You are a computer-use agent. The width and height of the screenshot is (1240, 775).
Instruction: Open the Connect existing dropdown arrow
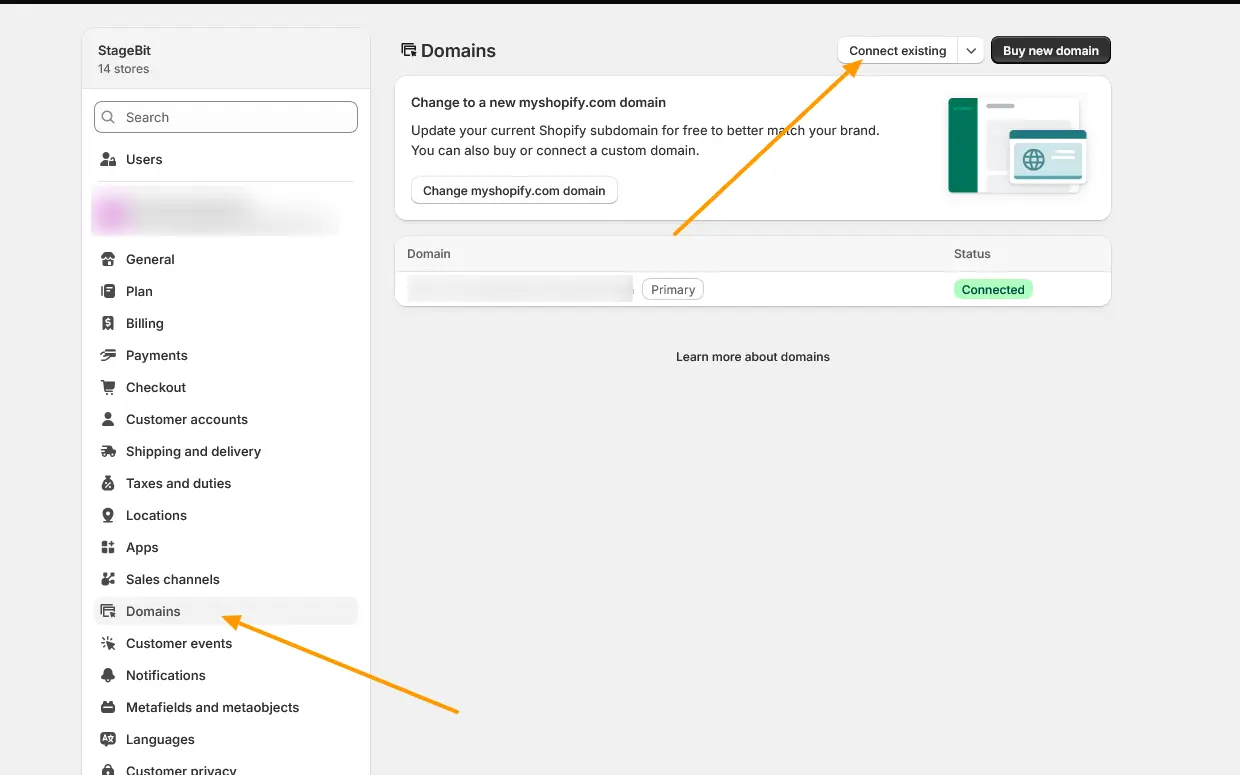(971, 50)
